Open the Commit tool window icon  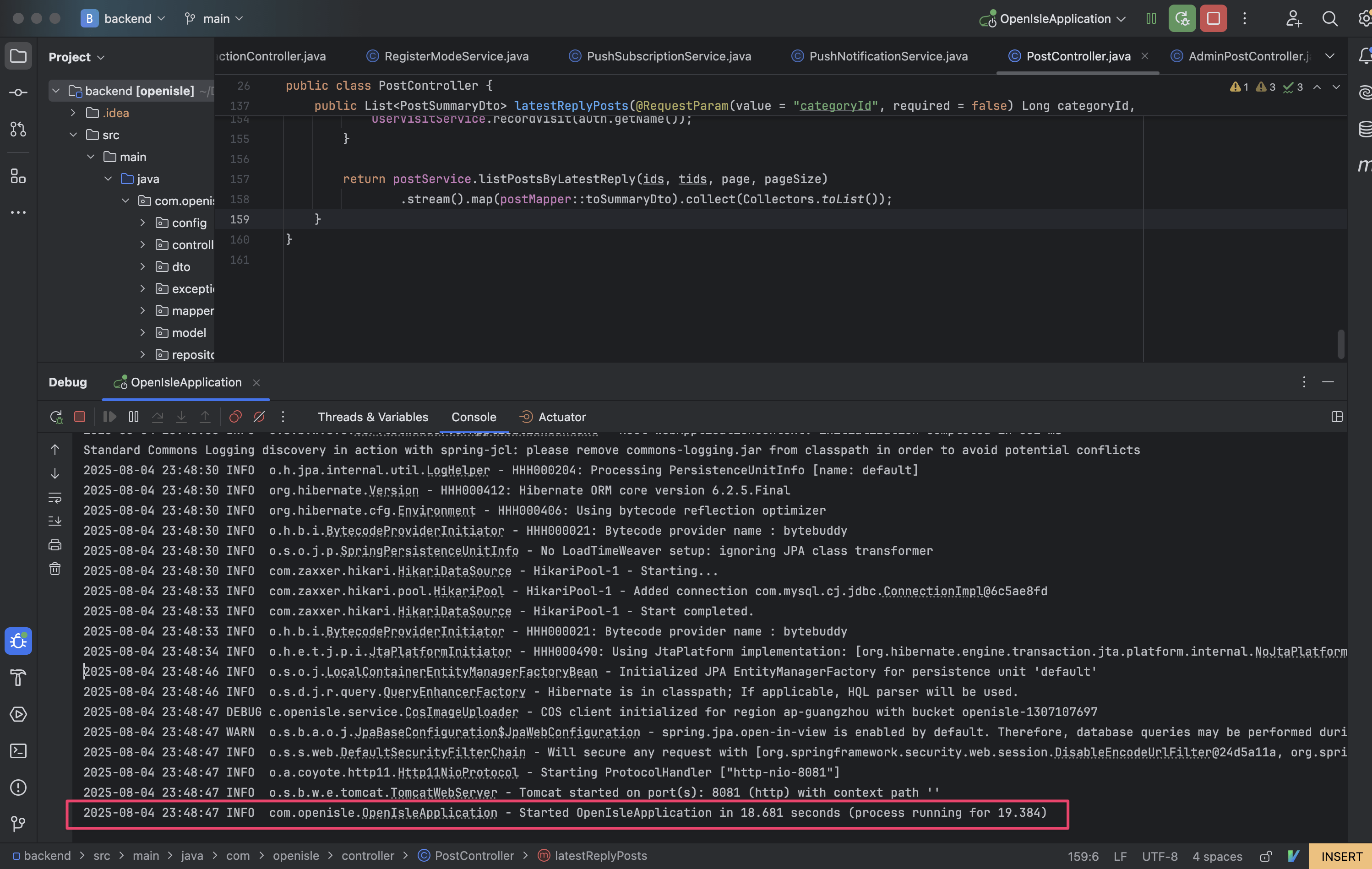18,92
